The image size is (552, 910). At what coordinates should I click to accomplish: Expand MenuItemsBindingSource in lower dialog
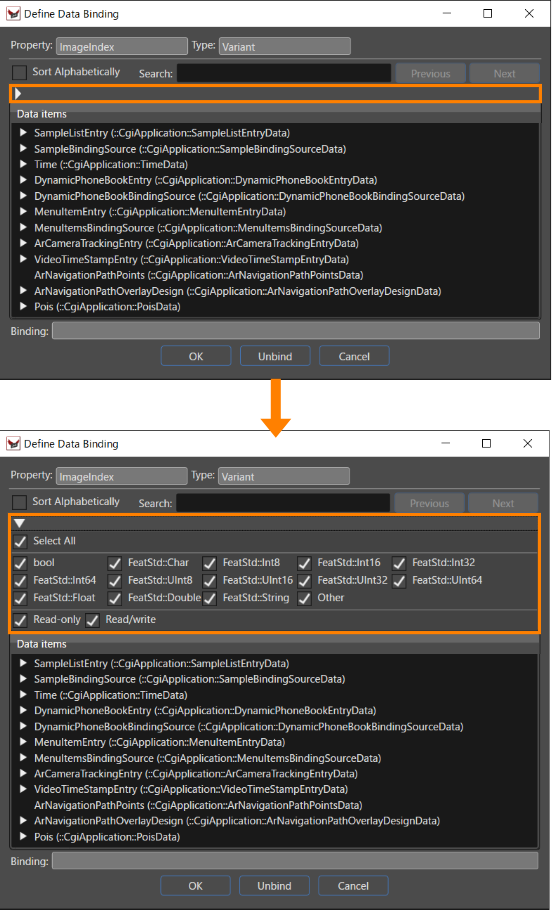click(23, 757)
